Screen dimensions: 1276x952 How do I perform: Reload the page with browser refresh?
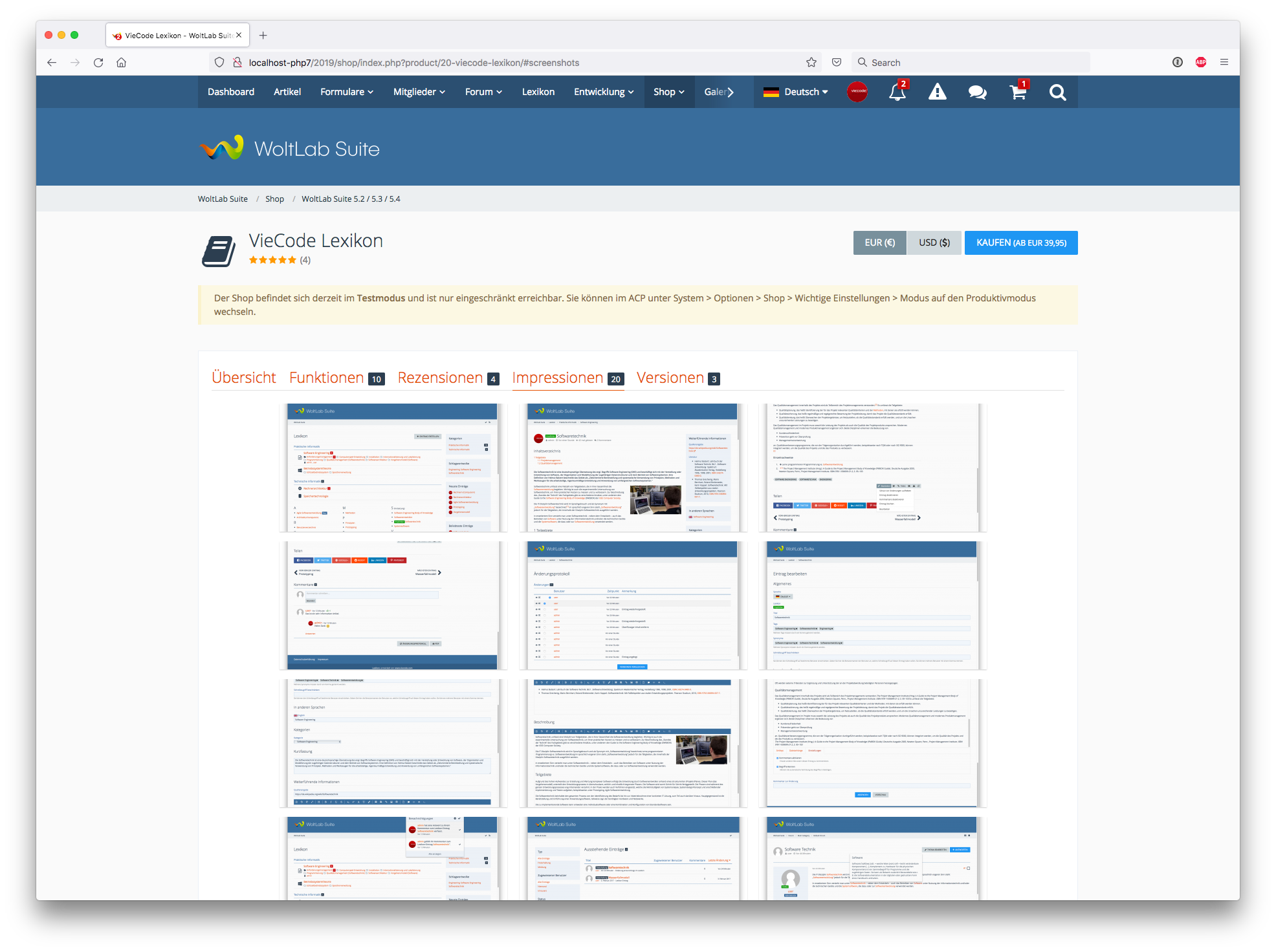[98, 63]
